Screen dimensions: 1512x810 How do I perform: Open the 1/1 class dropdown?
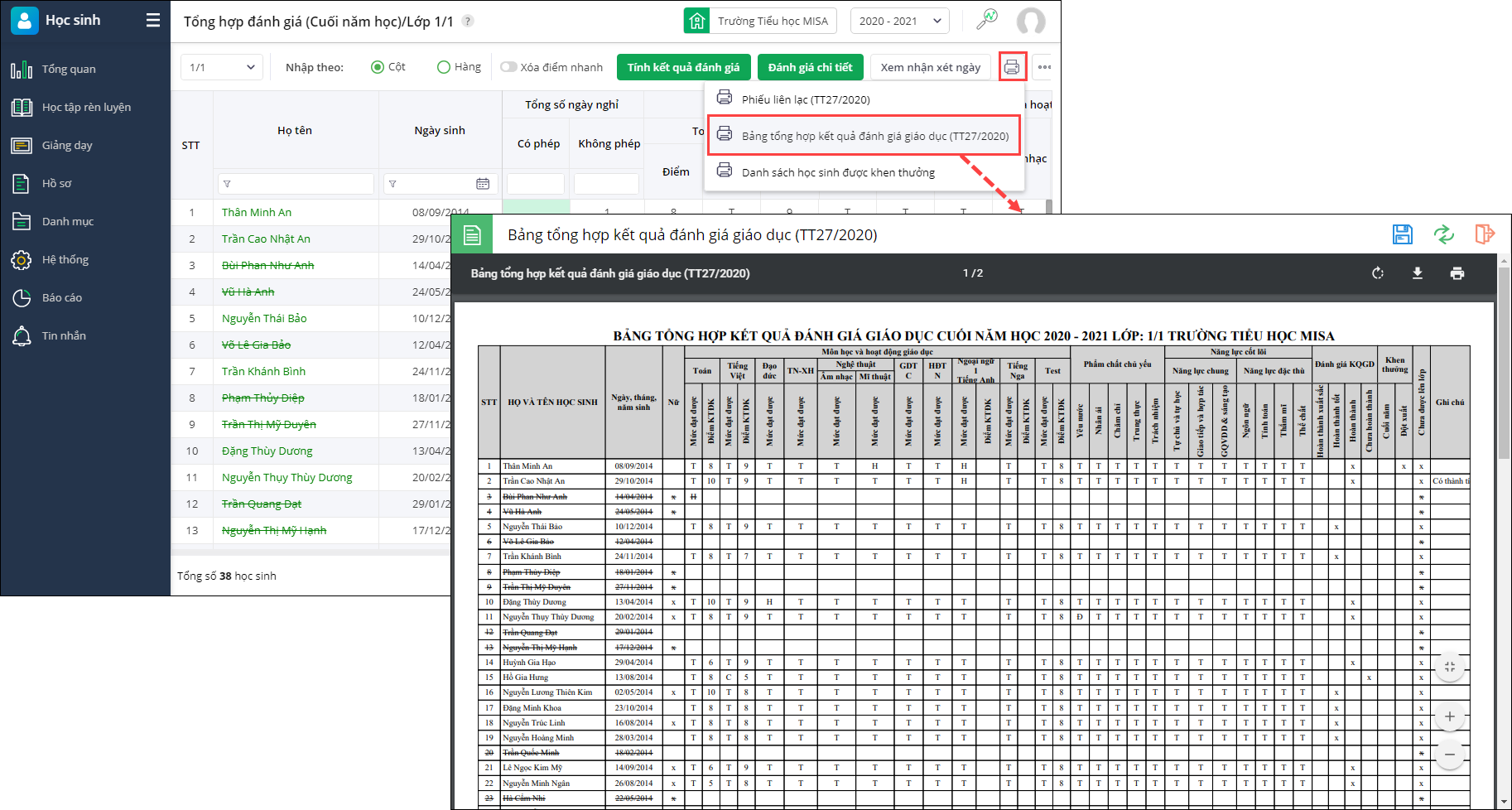pyautogui.click(x=221, y=67)
